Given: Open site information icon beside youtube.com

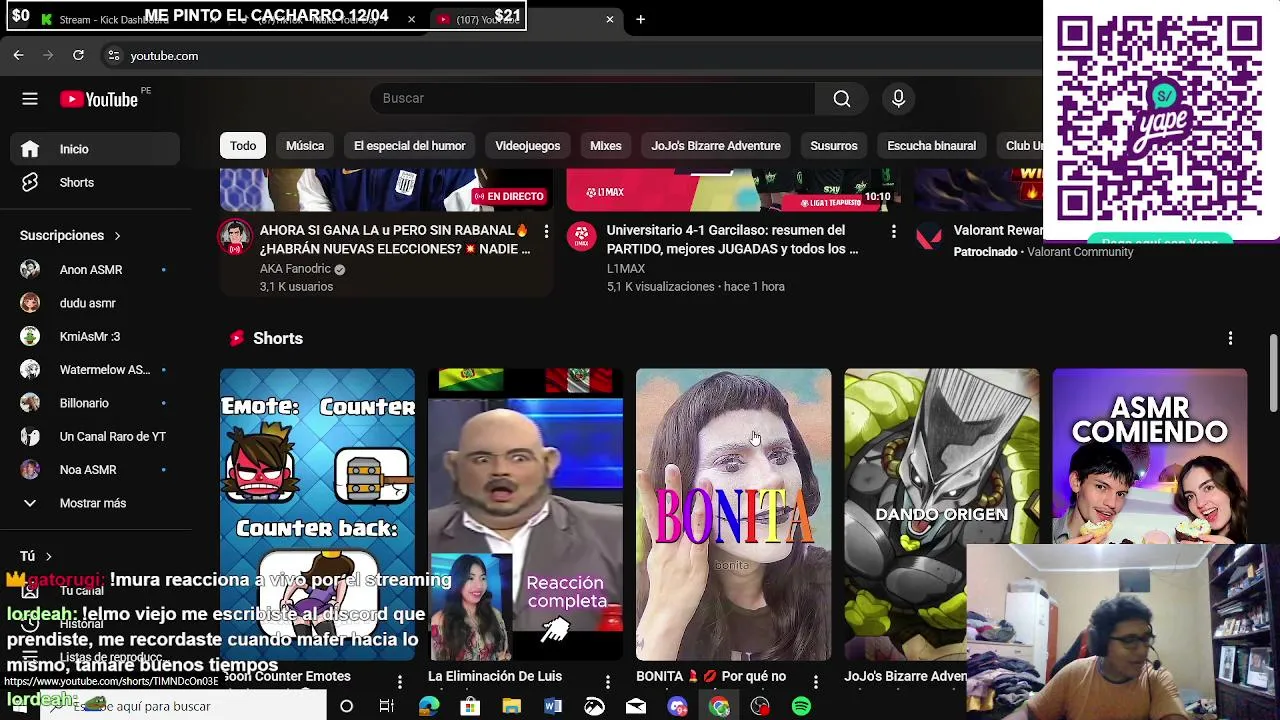Looking at the screenshot, I should [x=114, y=56].
